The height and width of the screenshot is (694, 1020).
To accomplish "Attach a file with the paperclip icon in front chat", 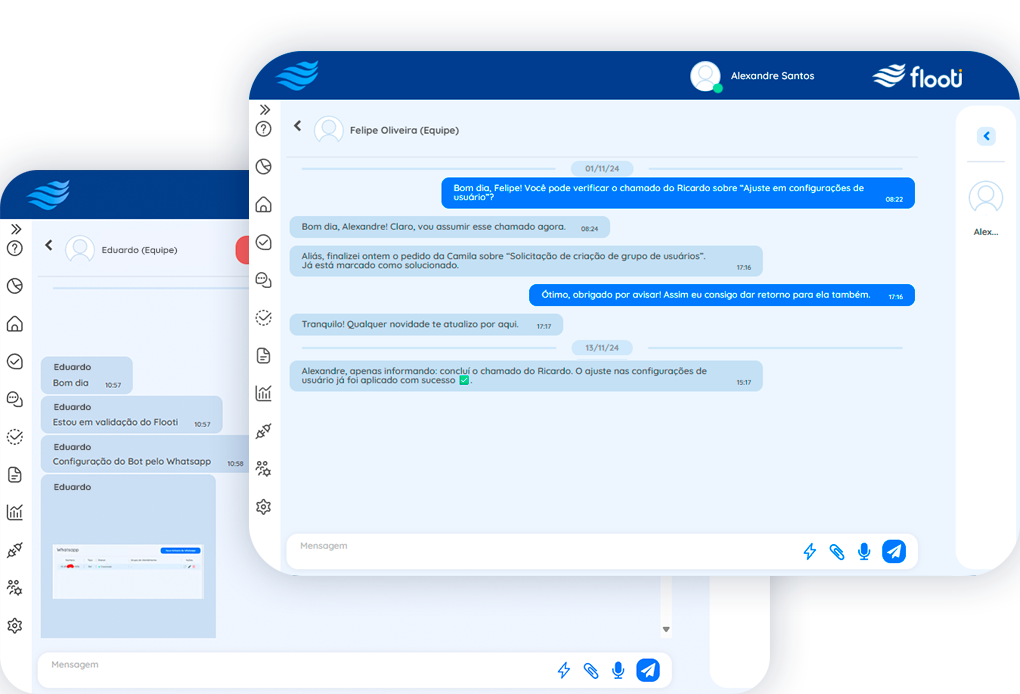I will [837, 551].
